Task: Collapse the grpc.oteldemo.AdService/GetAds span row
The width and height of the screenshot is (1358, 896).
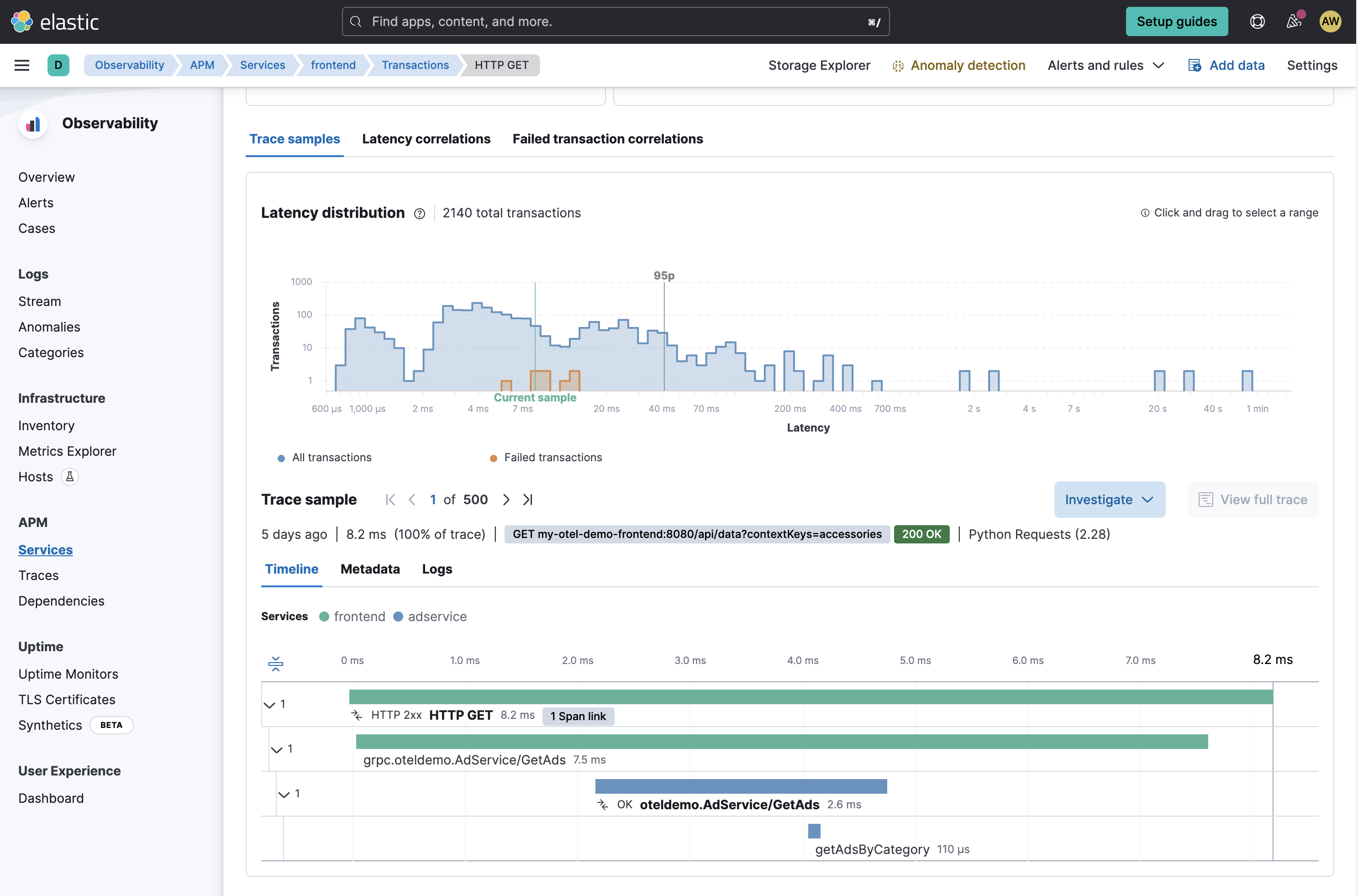Action: tap(277, 749)
